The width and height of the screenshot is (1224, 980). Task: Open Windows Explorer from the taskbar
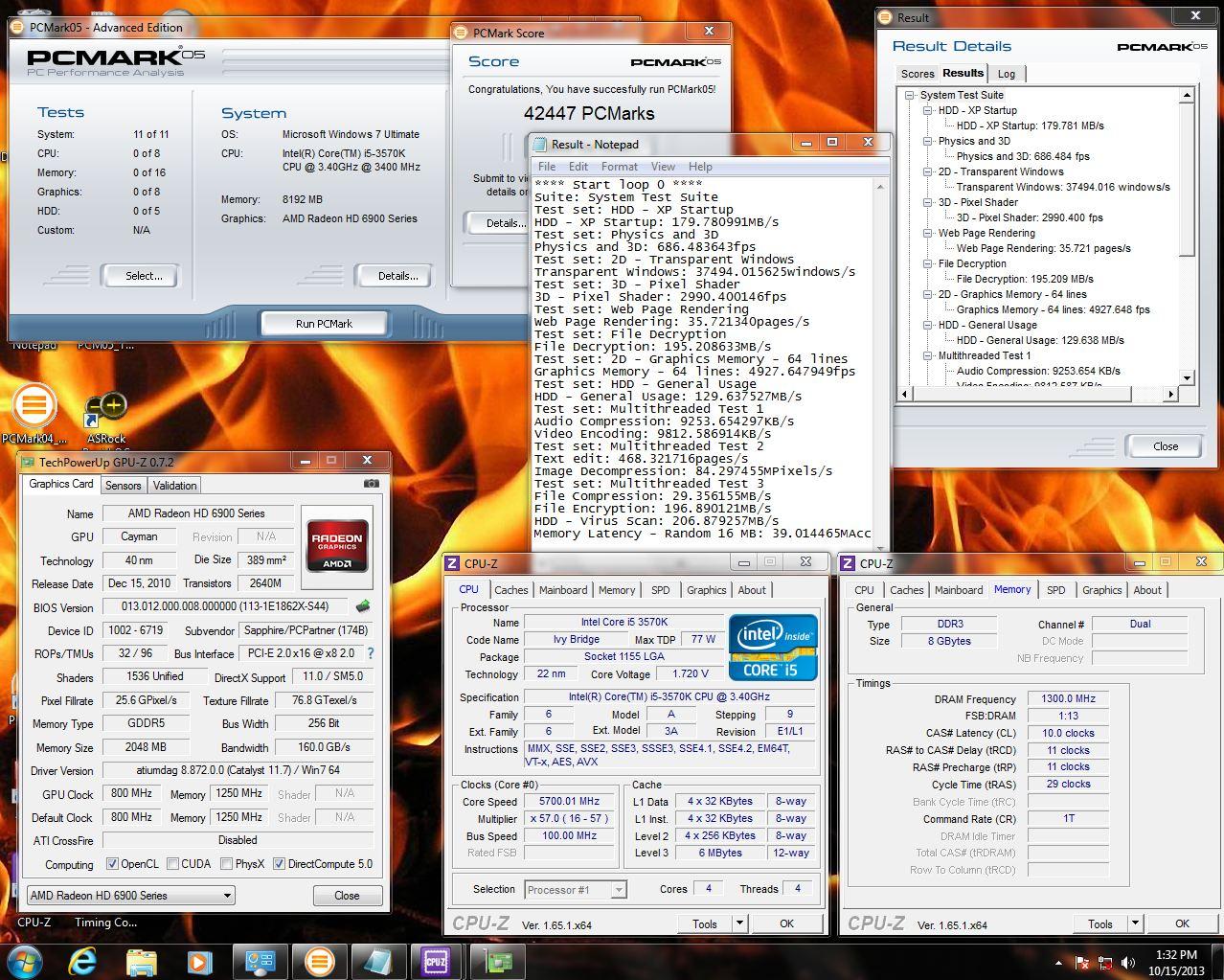click(x=141, y=961)
